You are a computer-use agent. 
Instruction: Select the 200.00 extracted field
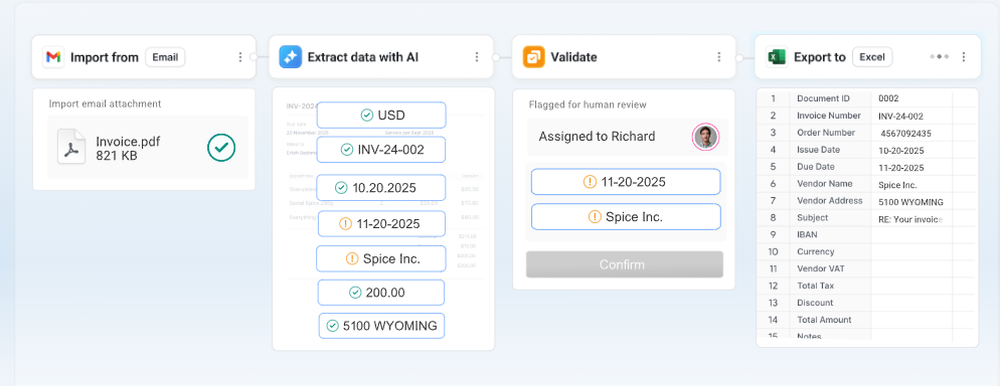pyautogui.click(x=381, y=292)
